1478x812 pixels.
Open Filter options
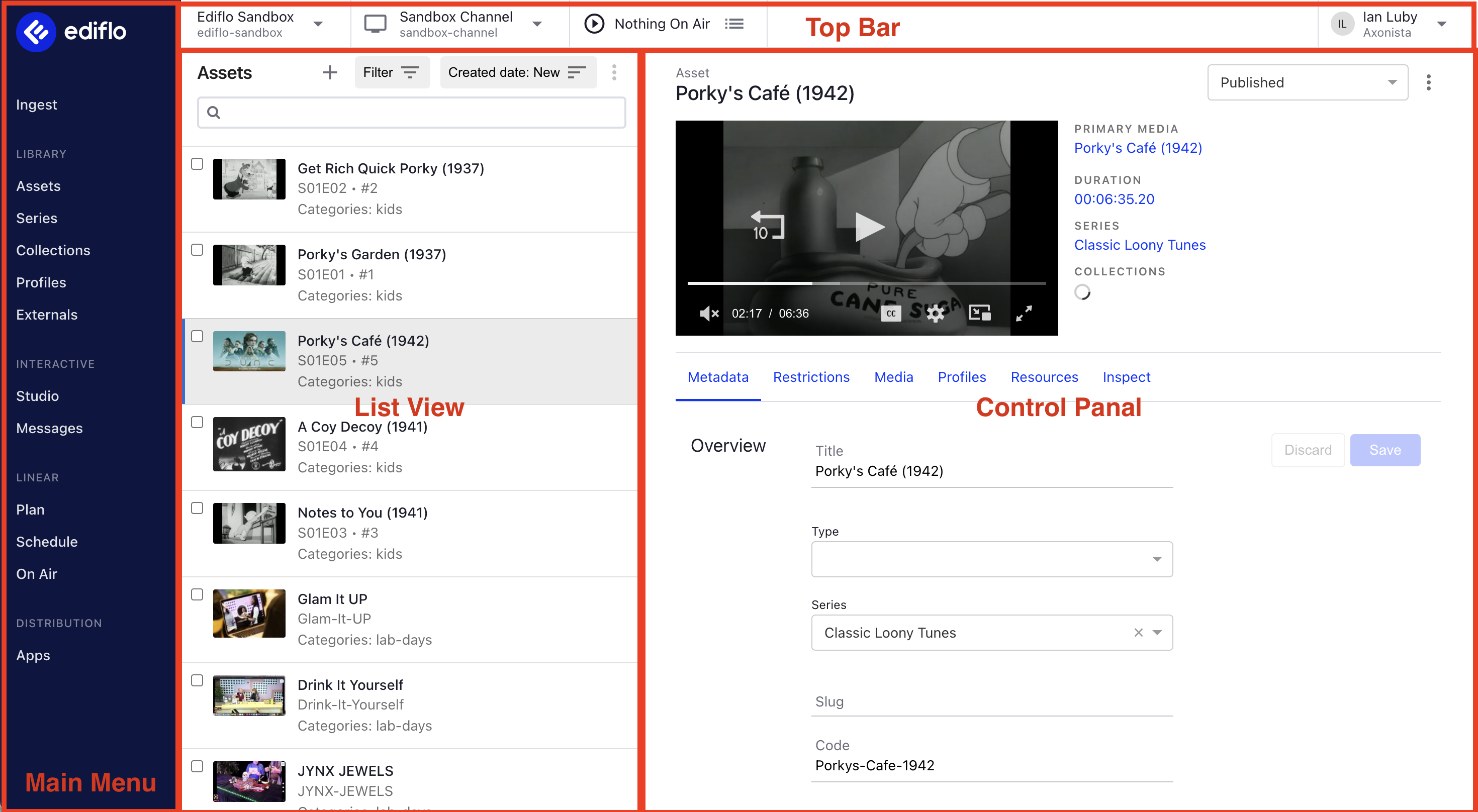pyautogui.click(x=392, y=72)
